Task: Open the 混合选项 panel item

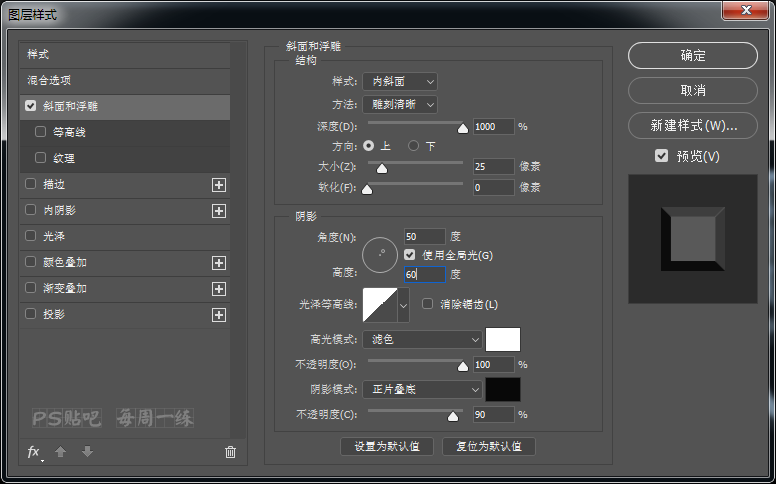Action: tap(125, 80)
